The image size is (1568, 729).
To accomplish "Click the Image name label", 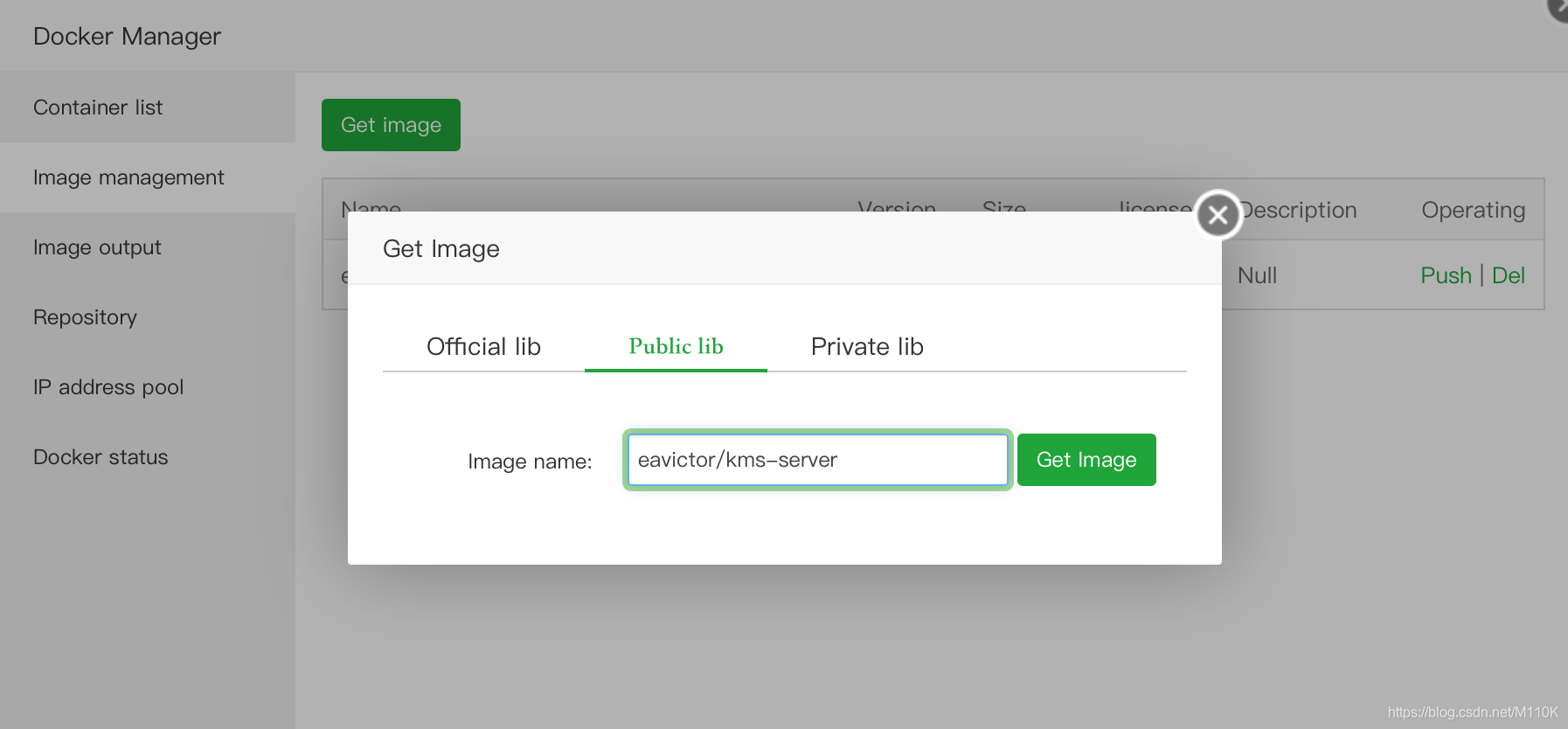I will pos(530,462).
